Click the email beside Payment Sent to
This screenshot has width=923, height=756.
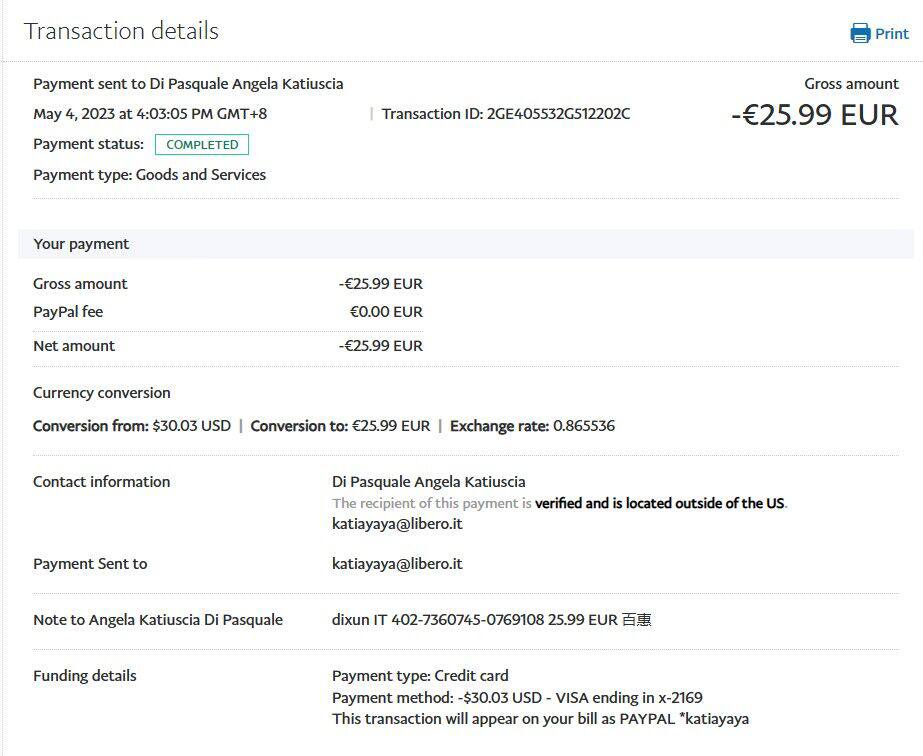click(397, 564)
